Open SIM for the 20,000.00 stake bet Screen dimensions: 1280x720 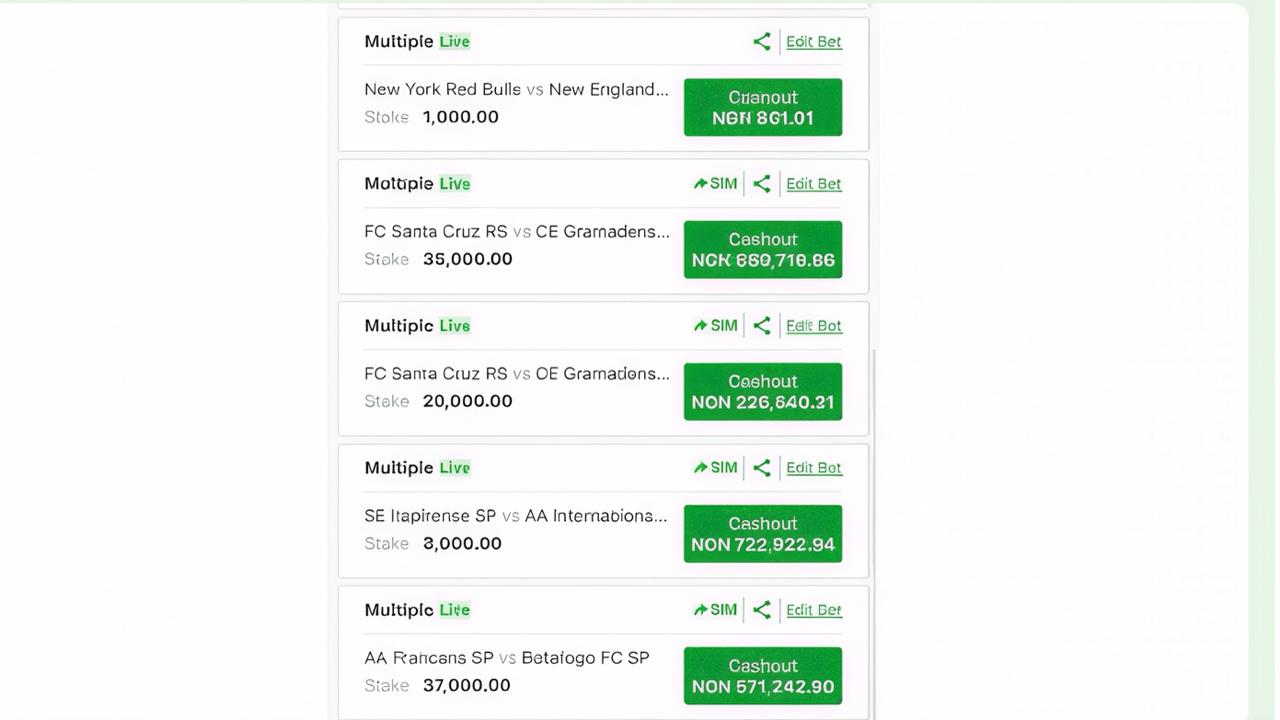(x=715, y=325)
